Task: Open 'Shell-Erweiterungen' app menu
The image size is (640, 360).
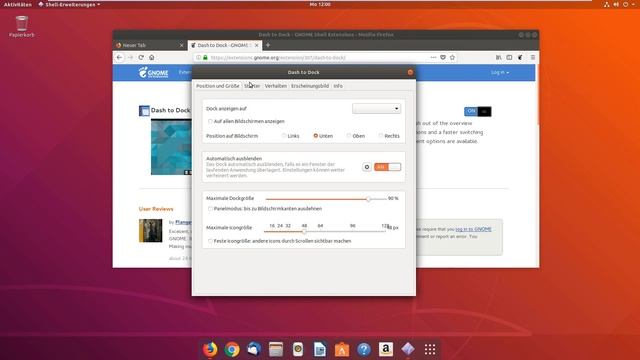Action: click(x=69, y=4)
